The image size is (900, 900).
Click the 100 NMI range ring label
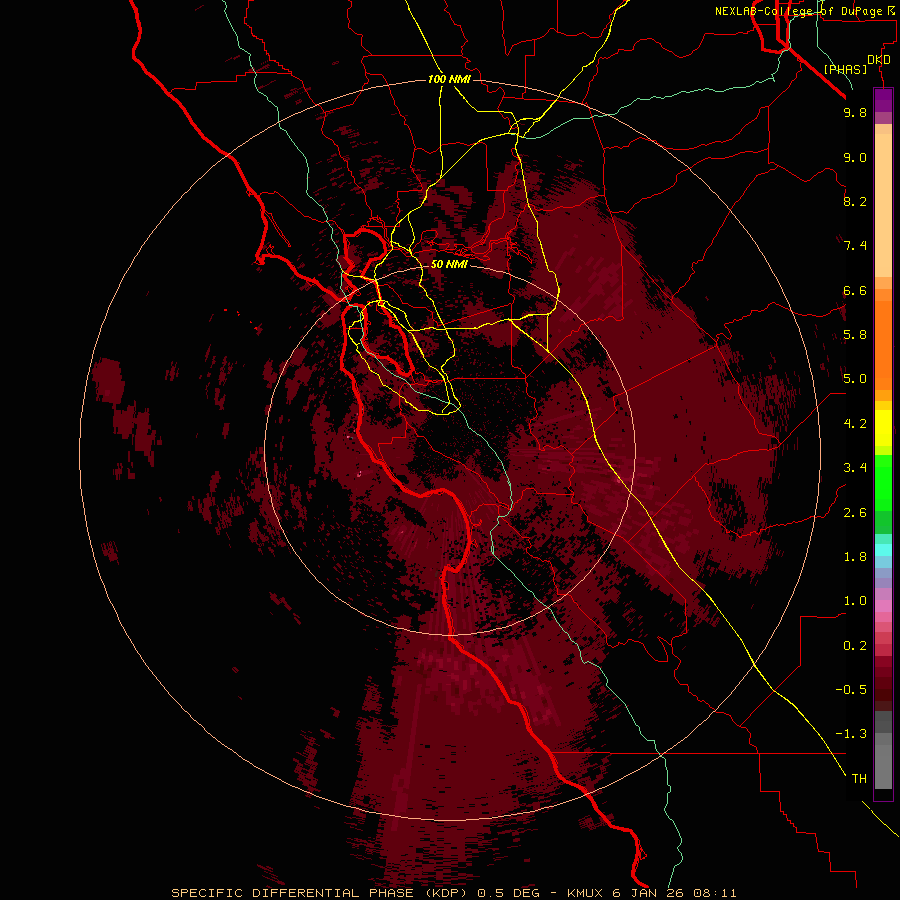(x=449, y=79)
